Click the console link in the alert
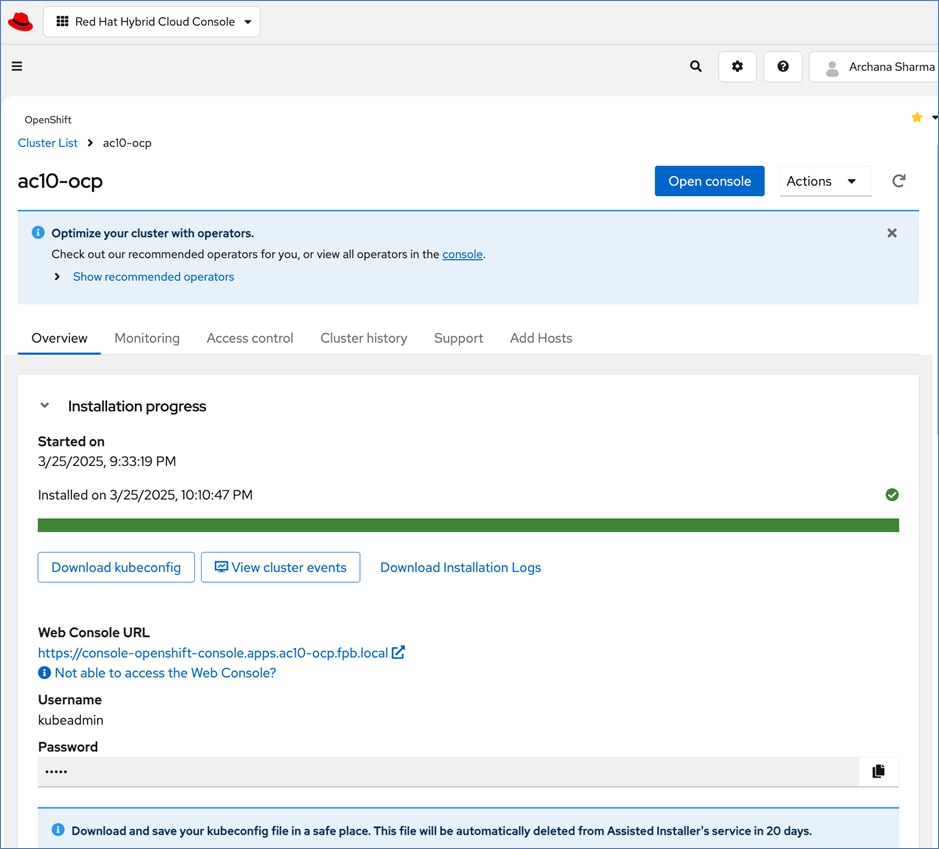The height and width of the screenshot is (849, 939). tap(462, 254)
